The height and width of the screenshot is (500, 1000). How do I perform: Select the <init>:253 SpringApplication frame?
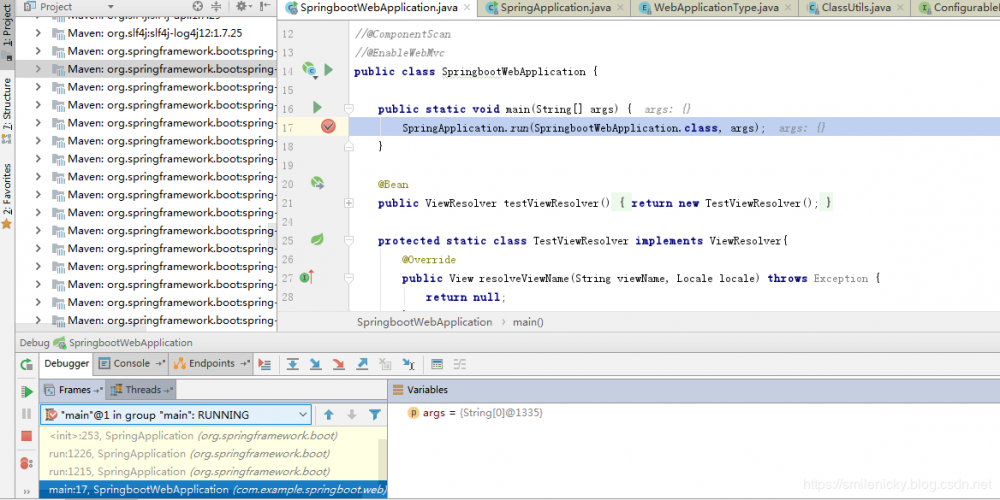click(x=209, y=436)
